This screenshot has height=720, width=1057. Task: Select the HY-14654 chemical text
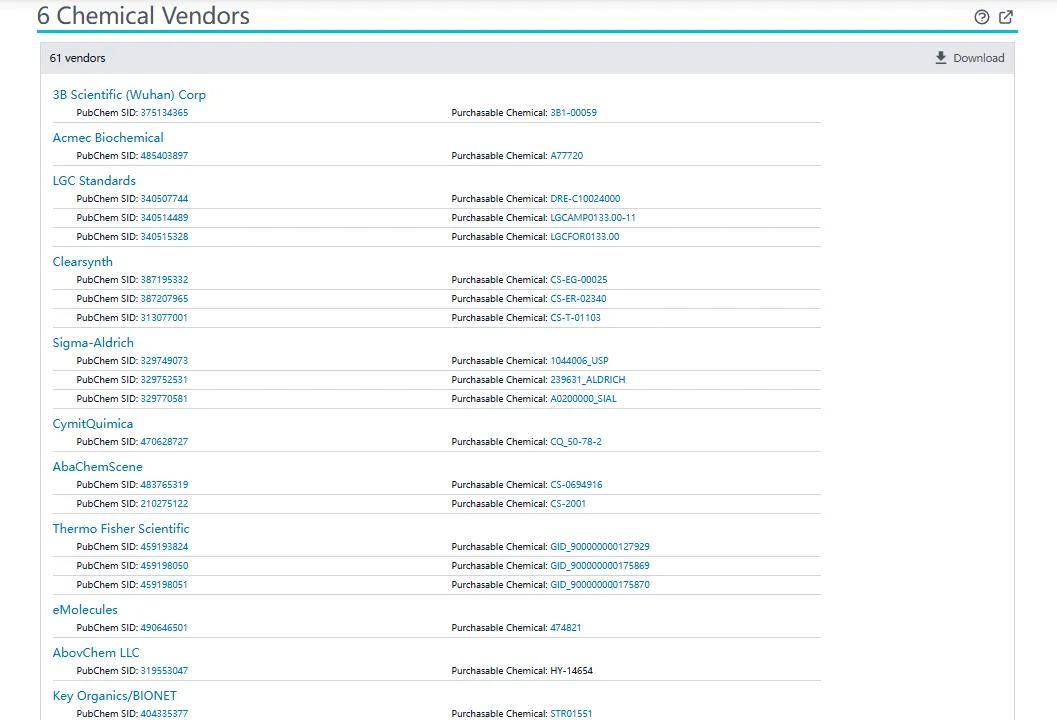[572, 671]
